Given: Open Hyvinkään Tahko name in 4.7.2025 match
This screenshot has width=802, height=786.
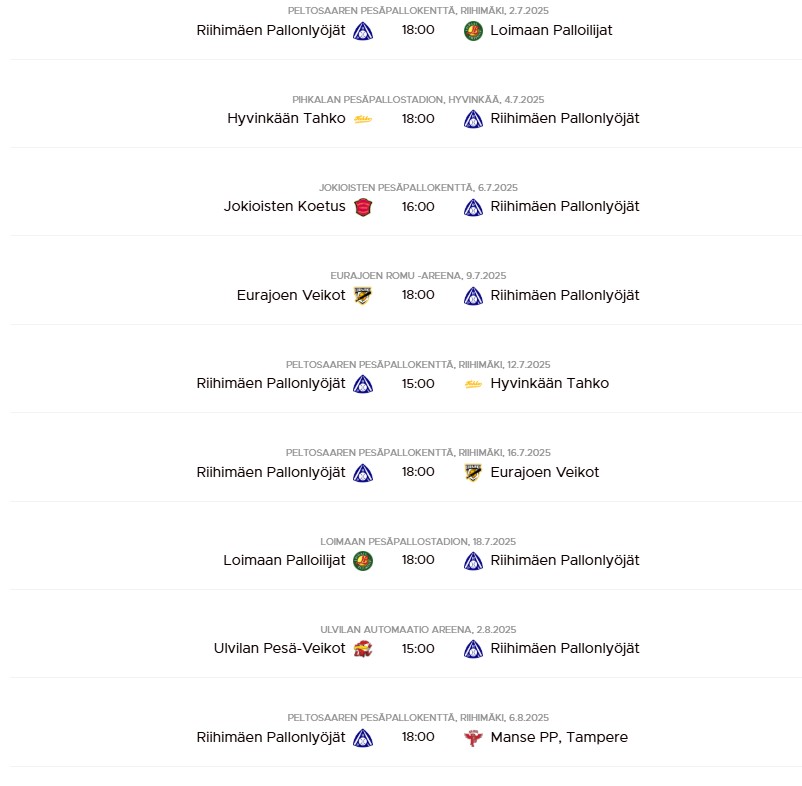Looking at the screenshot, I should (286, 118).
